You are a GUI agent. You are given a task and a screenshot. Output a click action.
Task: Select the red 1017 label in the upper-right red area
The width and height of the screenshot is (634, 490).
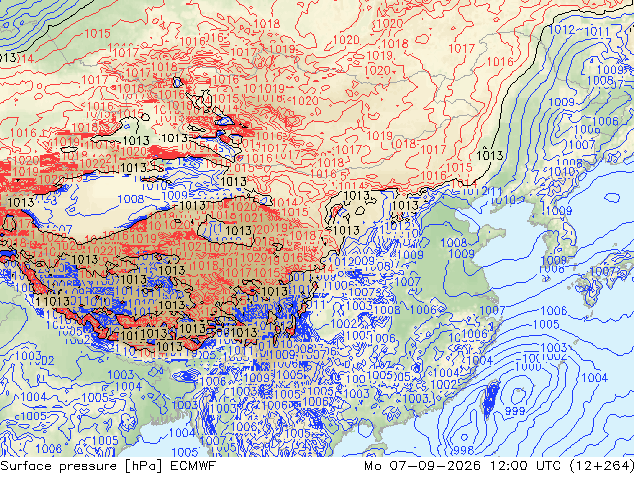(461, 49)
